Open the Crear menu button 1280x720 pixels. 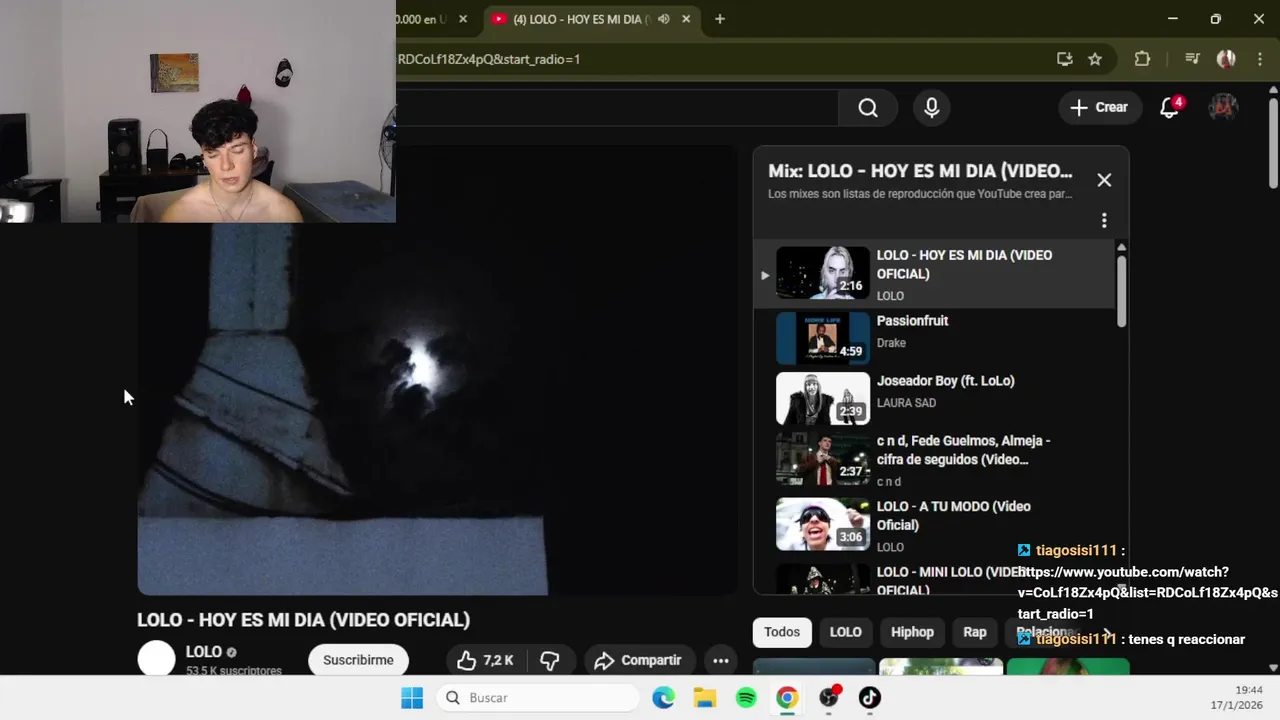click(x=1099, y=108)
